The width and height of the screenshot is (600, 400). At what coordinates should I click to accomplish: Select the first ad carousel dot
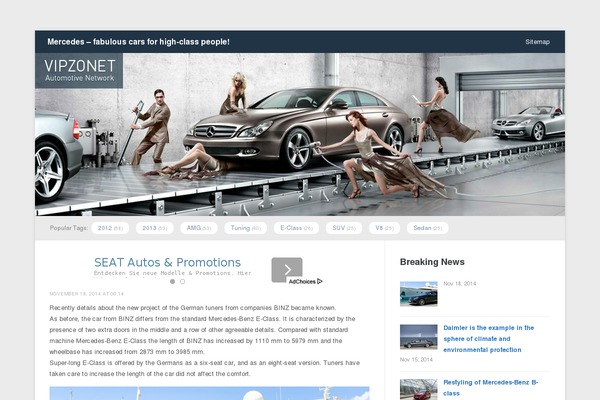(173, 281)
